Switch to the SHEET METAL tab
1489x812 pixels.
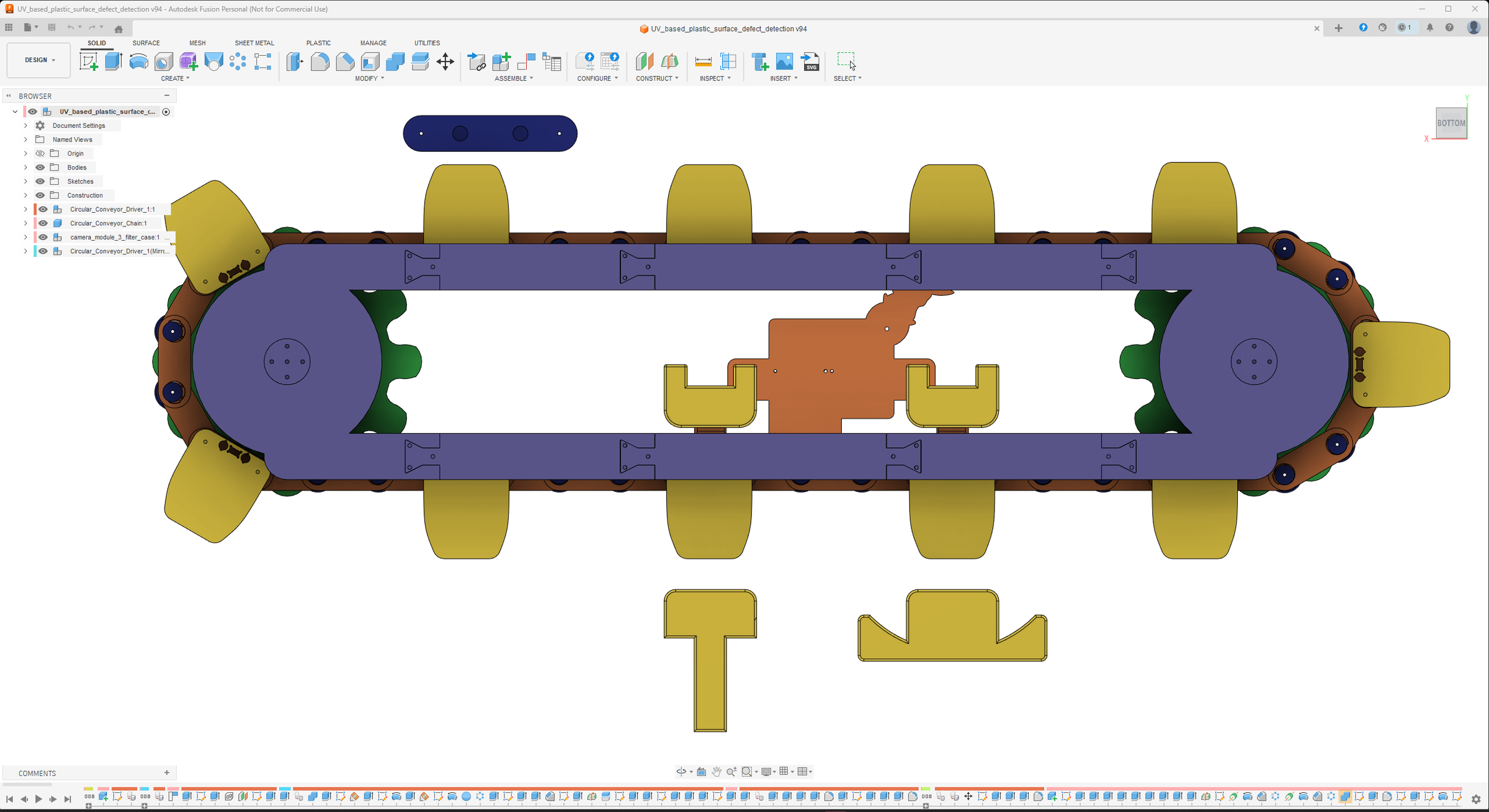[x=254, y=43]
